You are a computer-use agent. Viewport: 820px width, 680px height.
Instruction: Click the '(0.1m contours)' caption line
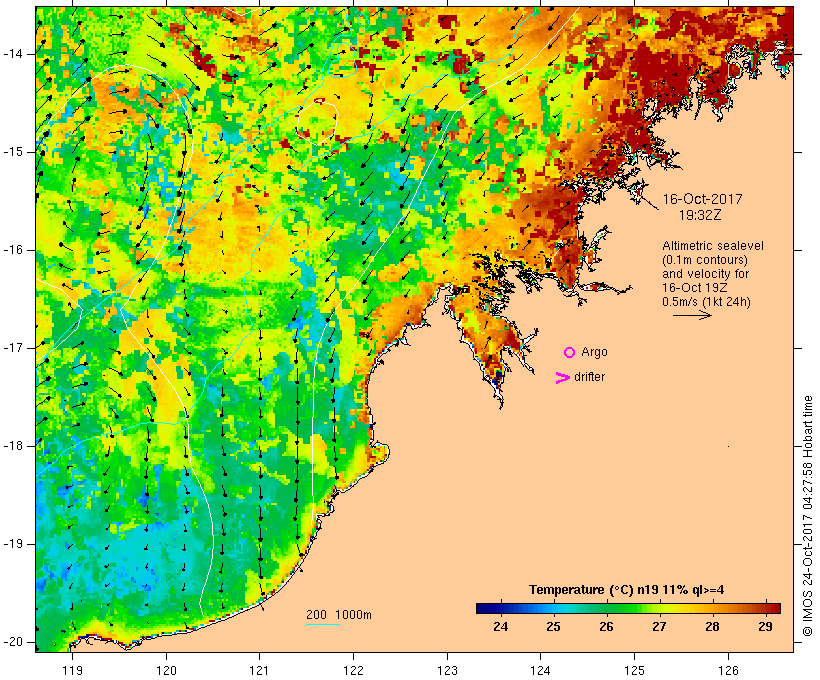(x=705, y=260)
